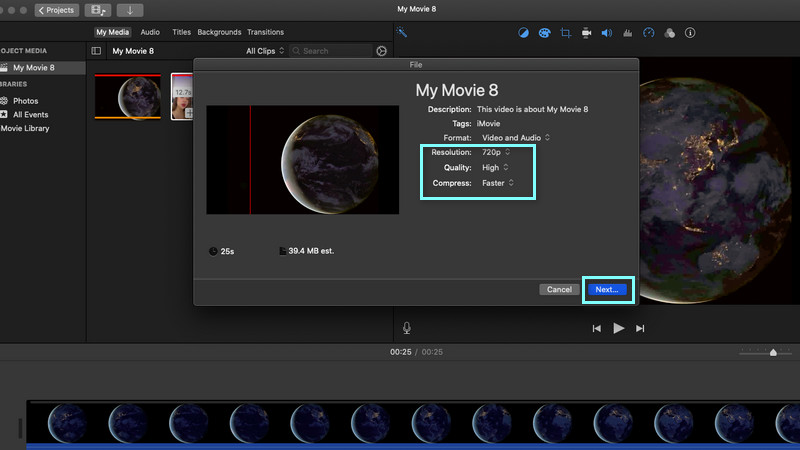Open the volume adjustment tool

[607, 33]
